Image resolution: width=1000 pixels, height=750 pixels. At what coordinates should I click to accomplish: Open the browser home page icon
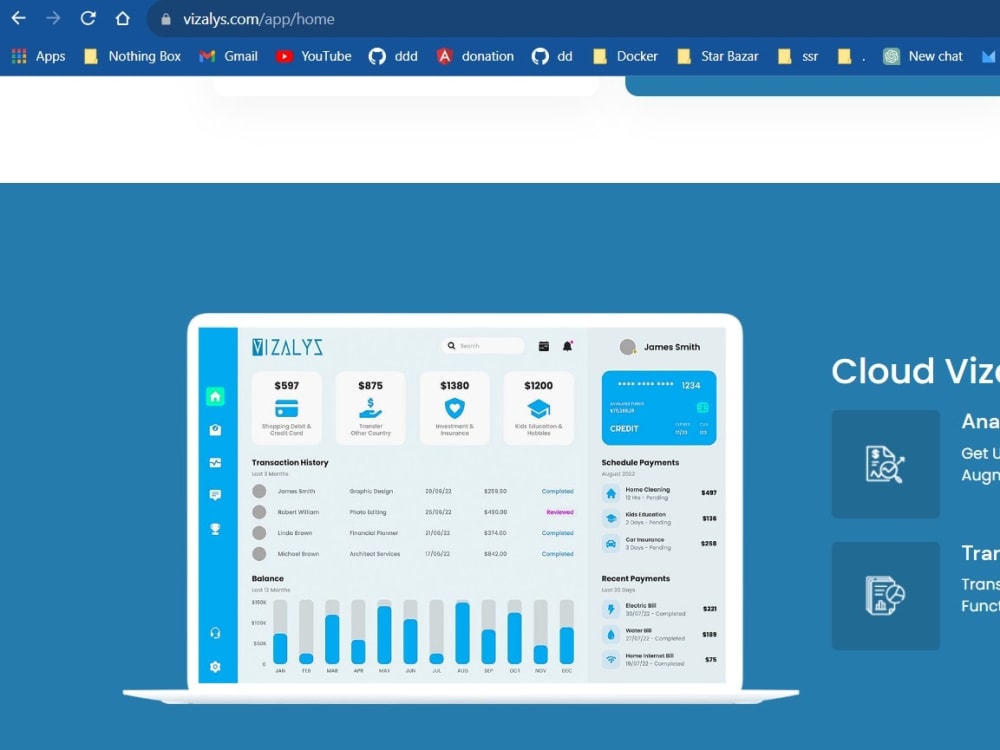122,18
